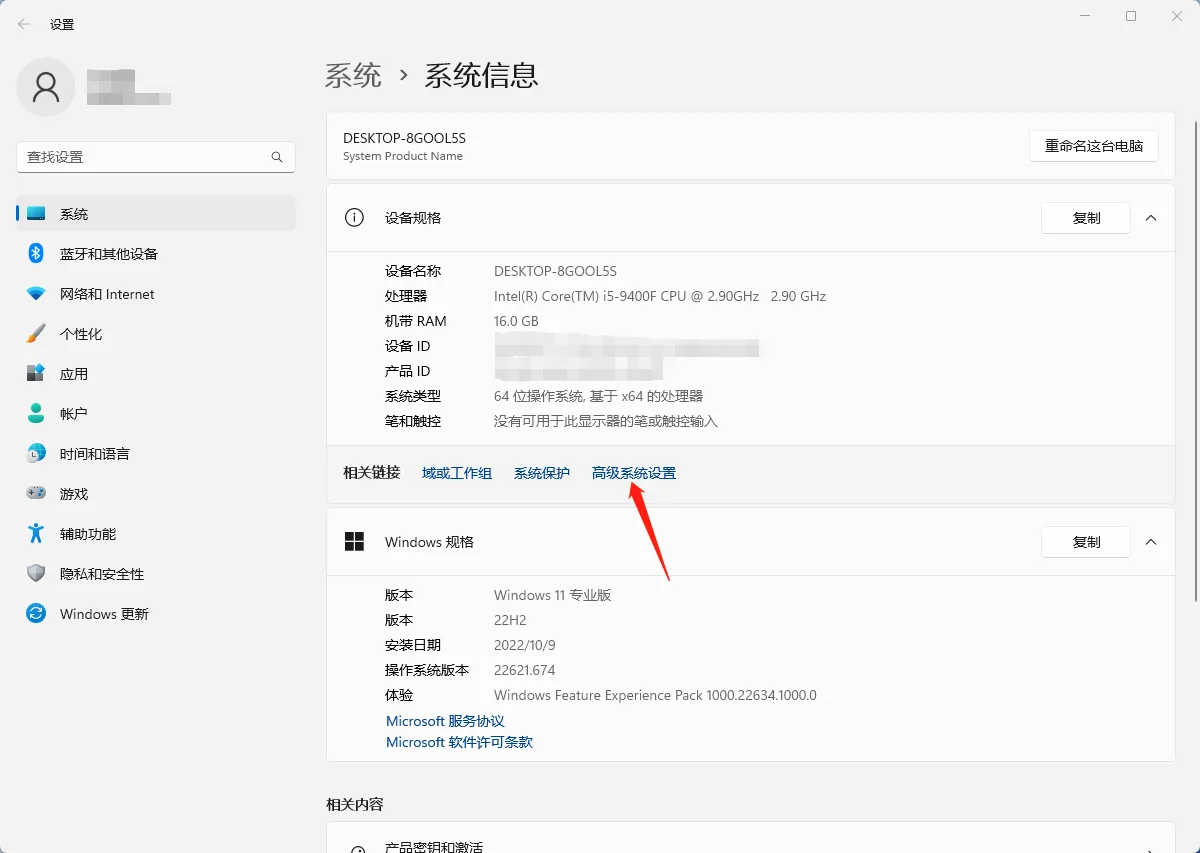Open 隐私和安全性 settings
Image resolution: width=1200 pixels, height=853 pixels.
tap(98, 573)
